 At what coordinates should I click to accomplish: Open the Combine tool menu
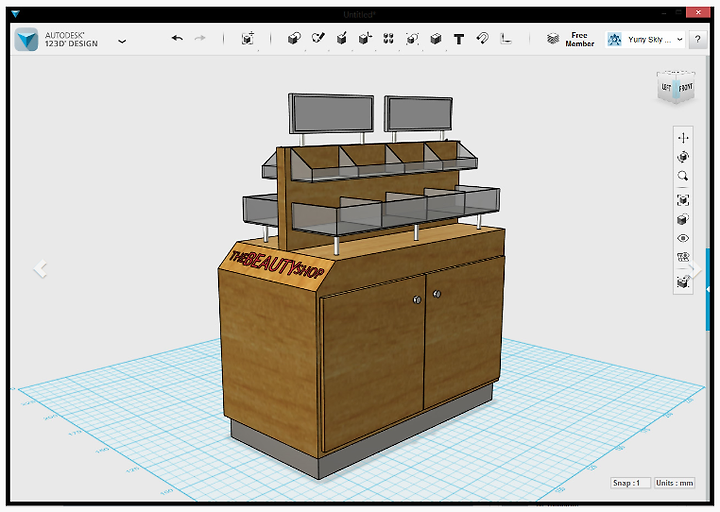pyautogui.click(x=436, y=39)
